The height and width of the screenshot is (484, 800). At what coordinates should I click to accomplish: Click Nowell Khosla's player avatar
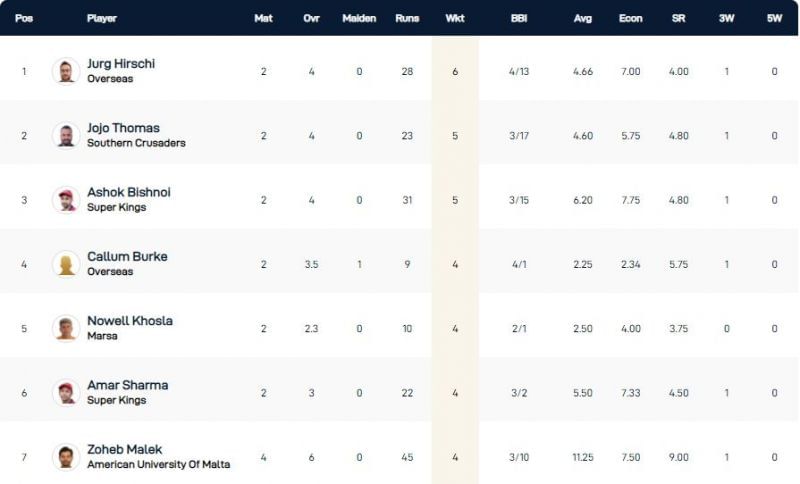pyautogui.click(x=66, y=328)
